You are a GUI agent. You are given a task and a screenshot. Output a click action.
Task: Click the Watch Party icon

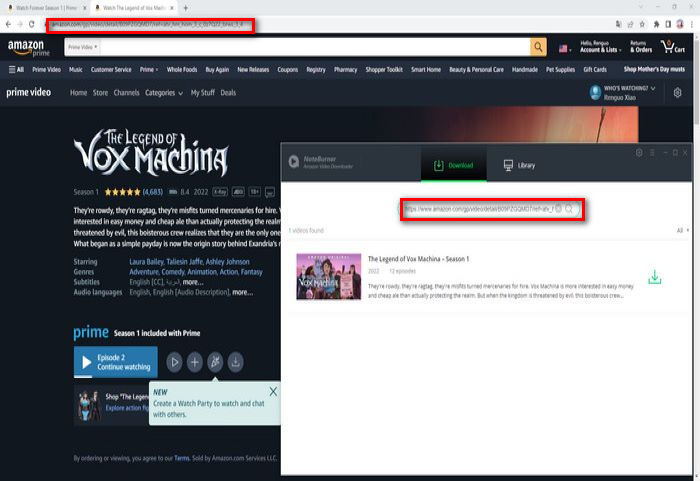coord(215,362)
